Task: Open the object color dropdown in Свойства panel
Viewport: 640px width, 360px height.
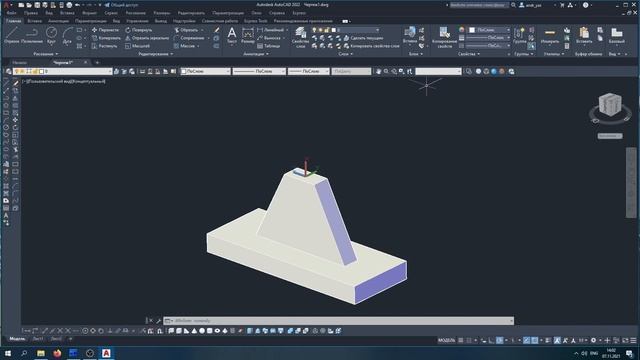Action: (489, 30)
